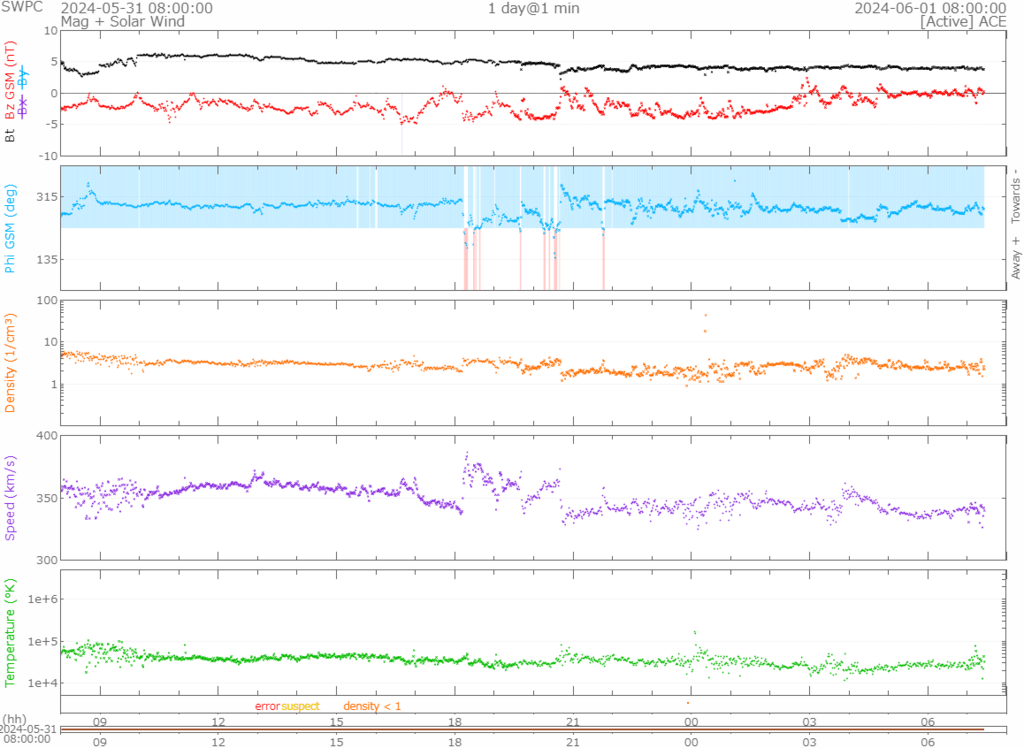1024x748 pixels.
Task: Click the Speed (km/s) axis label
Action: coord(11,497)
